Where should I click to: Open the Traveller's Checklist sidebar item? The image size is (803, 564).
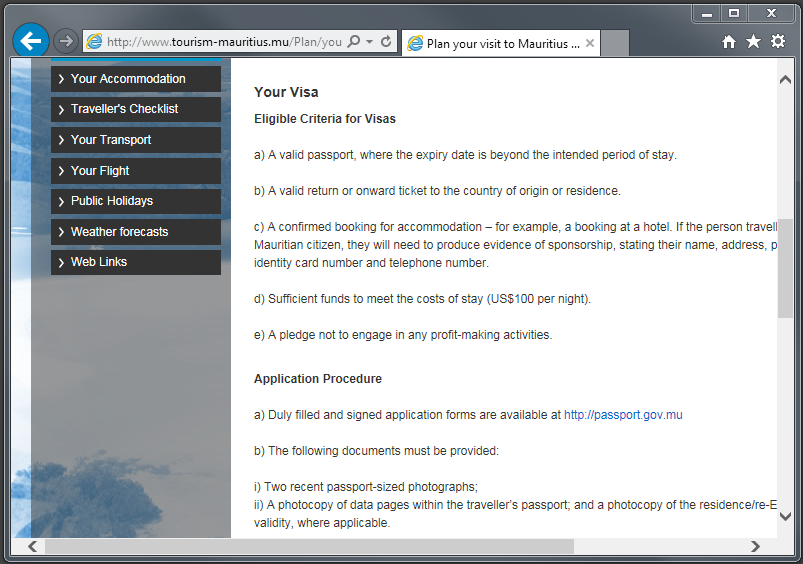(x=136, y=109)
